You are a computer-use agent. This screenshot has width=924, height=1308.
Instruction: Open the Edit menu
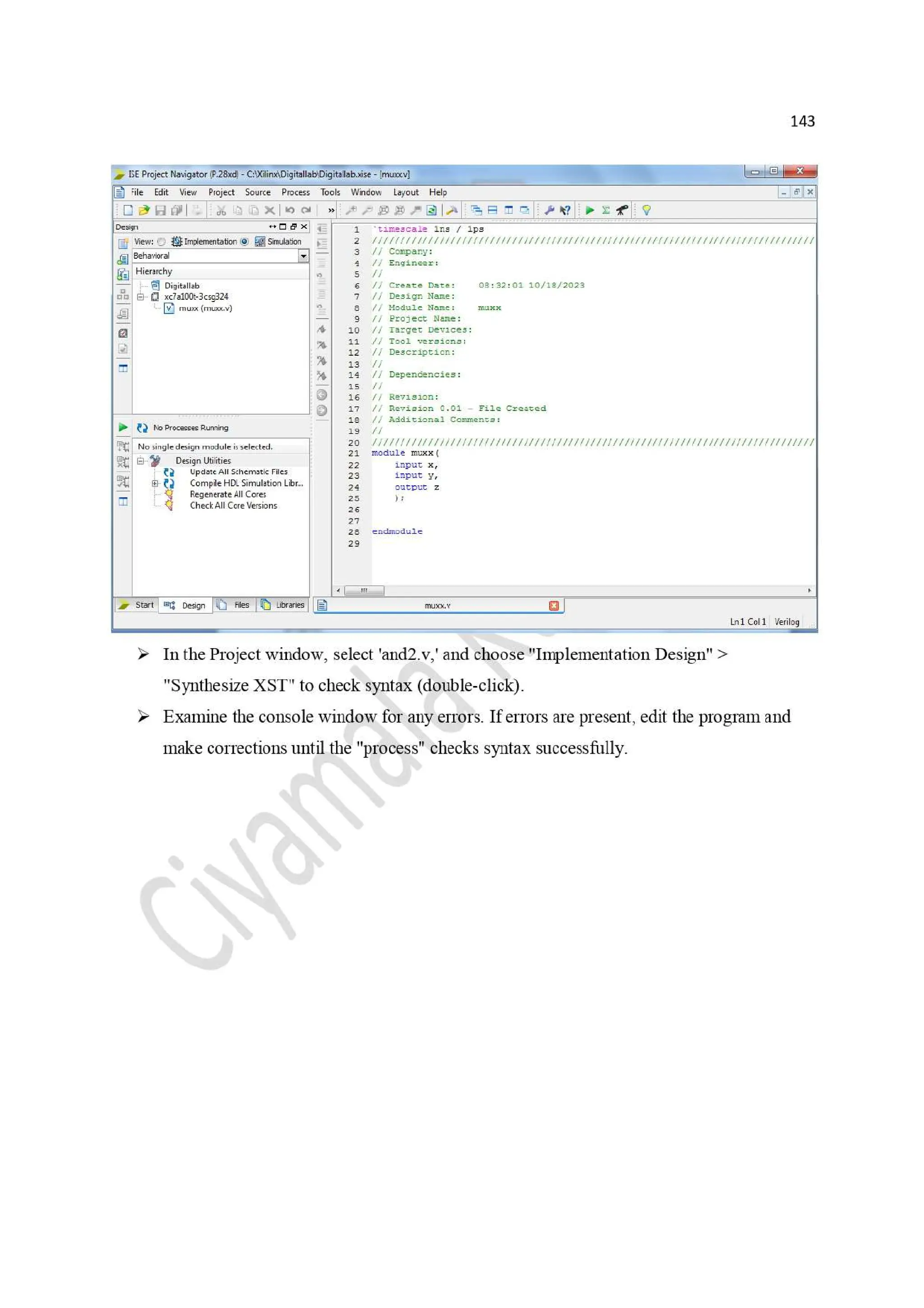[161, 193]
